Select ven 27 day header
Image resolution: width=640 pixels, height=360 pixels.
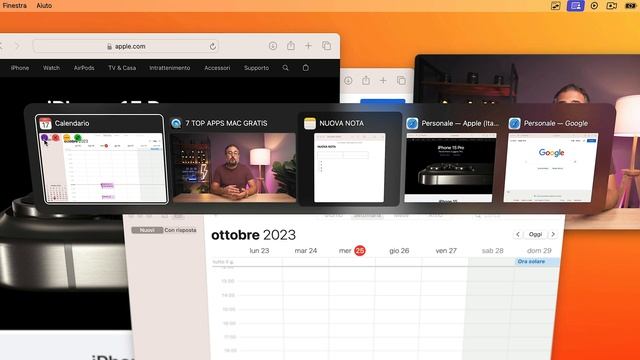(x=446, y=251)
